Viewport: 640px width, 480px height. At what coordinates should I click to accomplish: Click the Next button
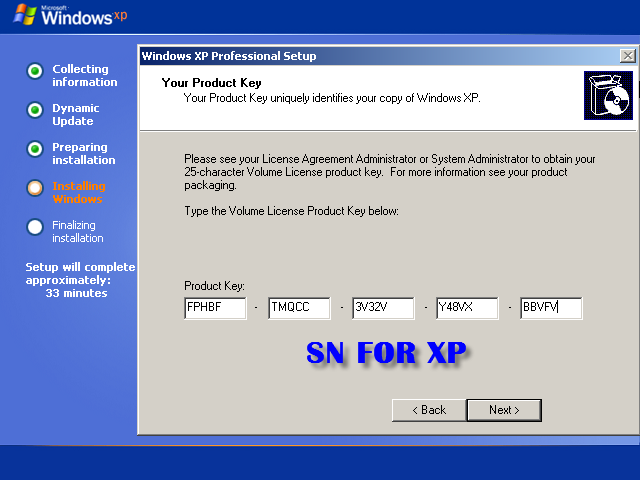coord(504,410)
